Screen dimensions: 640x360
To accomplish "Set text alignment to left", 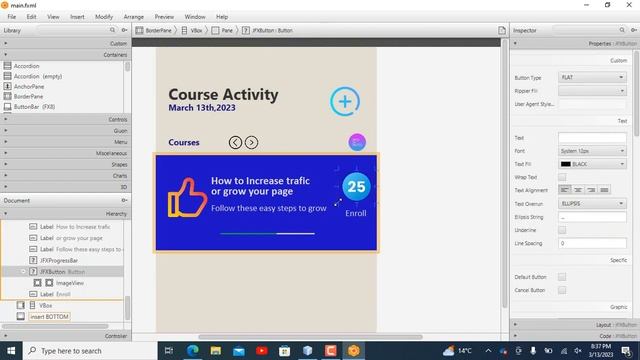I will [x=565, y=190].
